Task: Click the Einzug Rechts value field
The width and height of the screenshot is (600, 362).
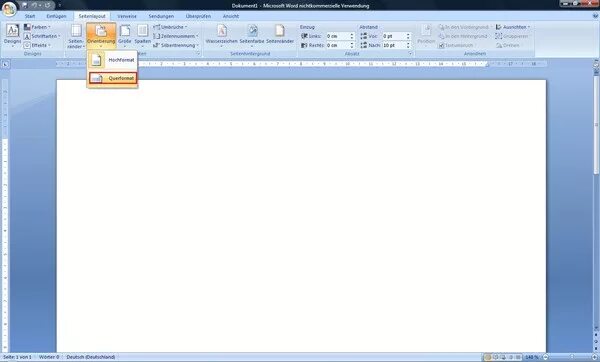Action: [338, 45]
